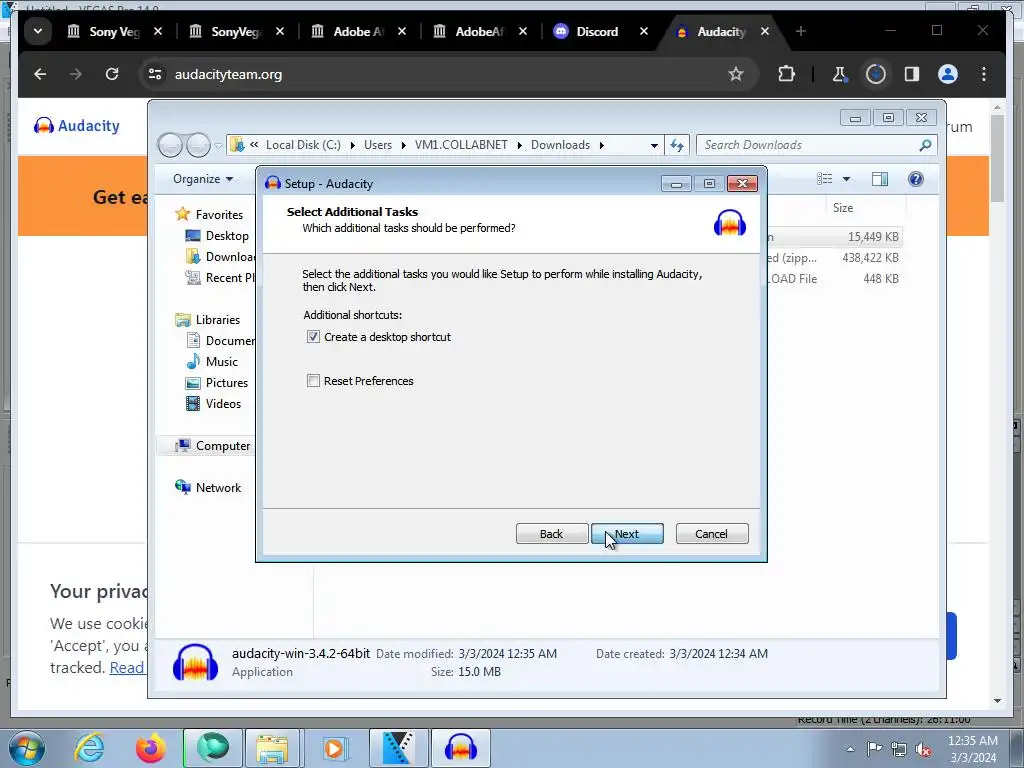Select Videos library in sidebar
The height and width of the screenshot is (768, 1024).
click(214, 404)
